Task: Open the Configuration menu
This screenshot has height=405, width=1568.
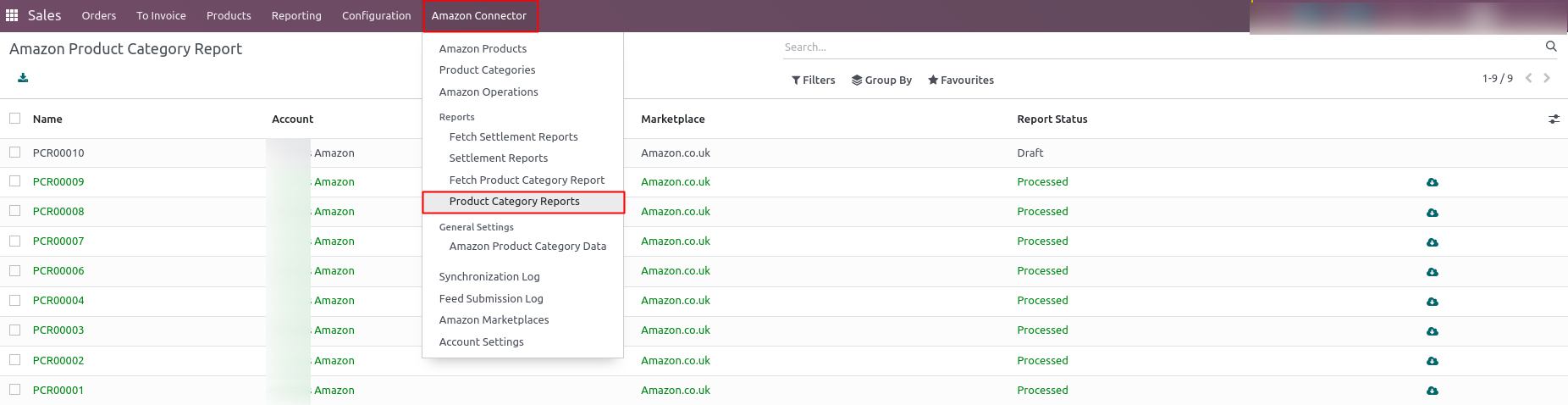Action: pyautogui.click(x=376, y=15)
